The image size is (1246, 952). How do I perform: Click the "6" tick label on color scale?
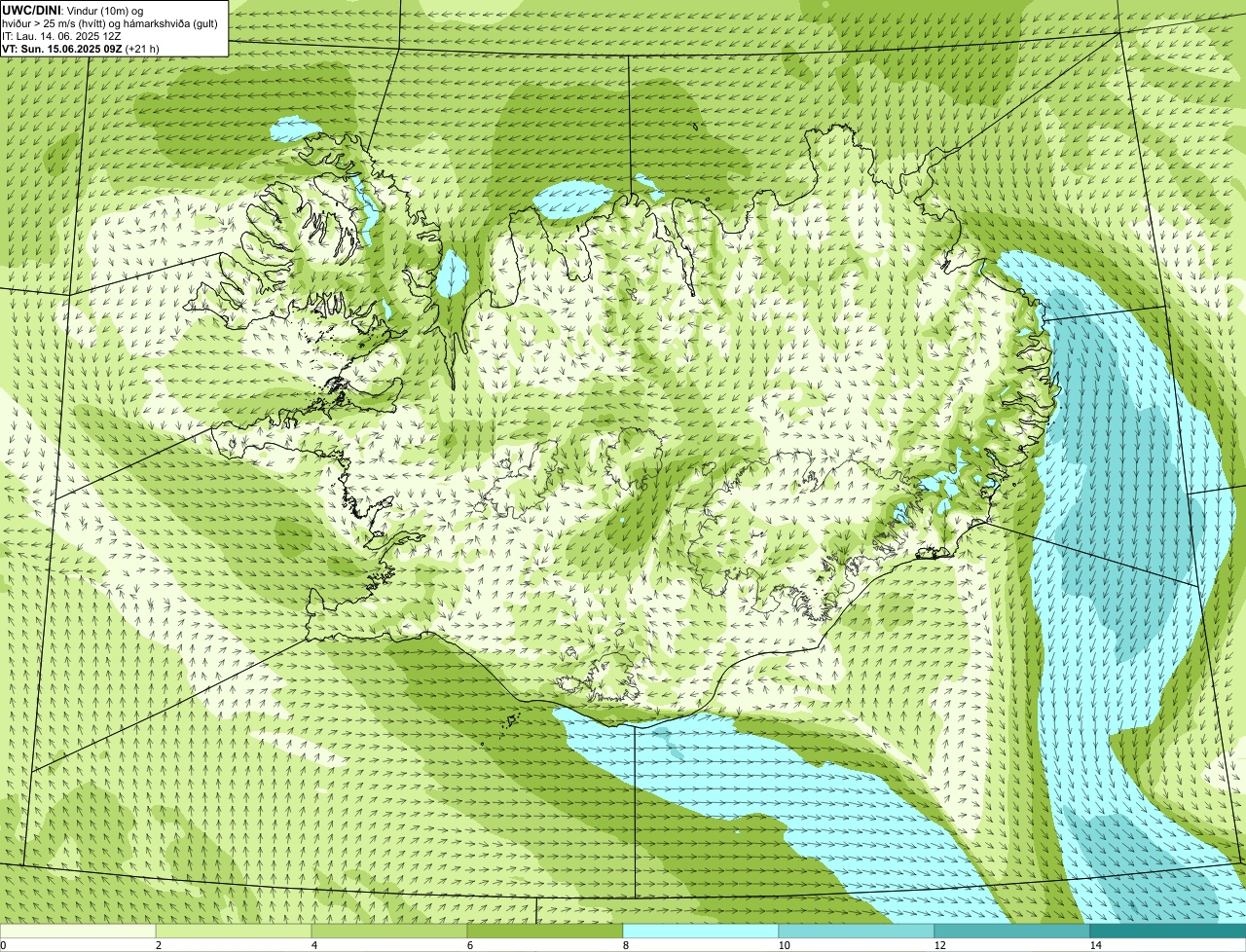[470, 945]
